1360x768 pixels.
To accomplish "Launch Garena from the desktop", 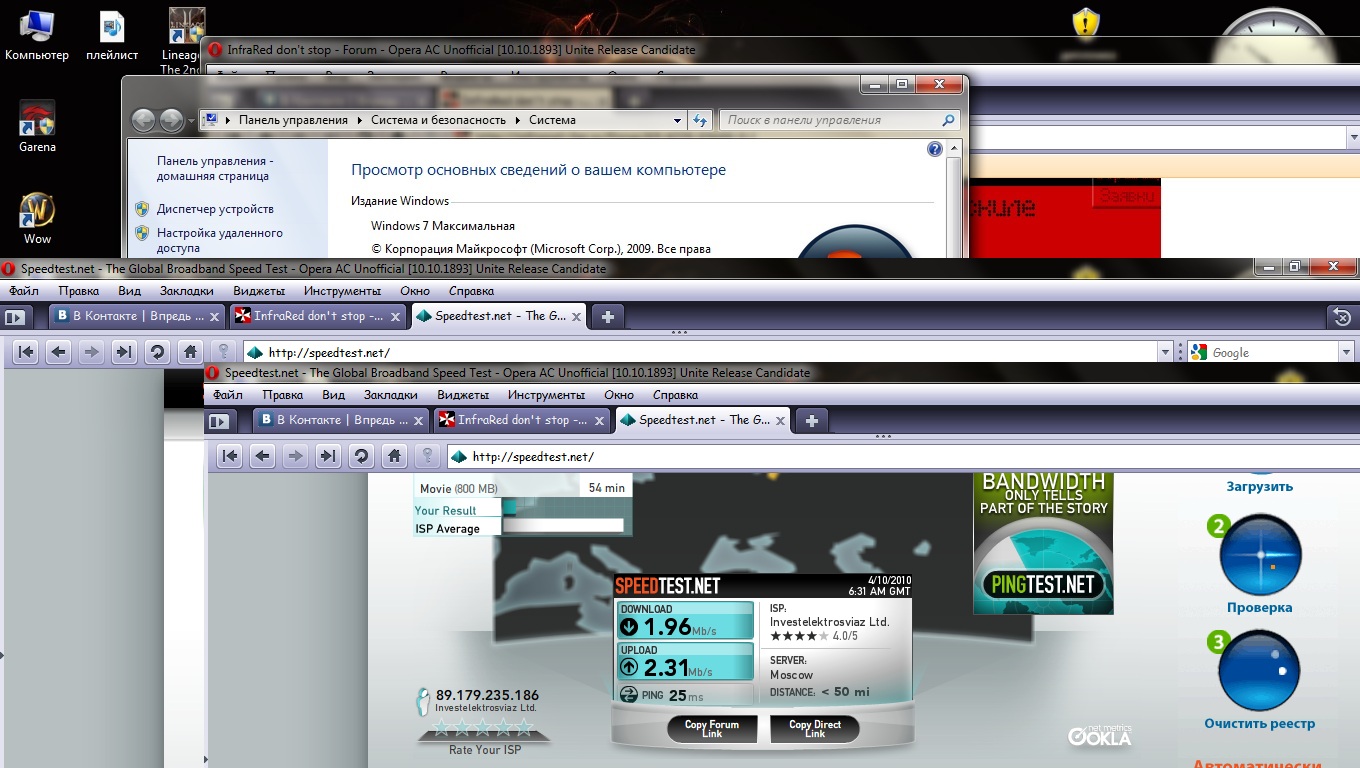I will coord(37,127).
